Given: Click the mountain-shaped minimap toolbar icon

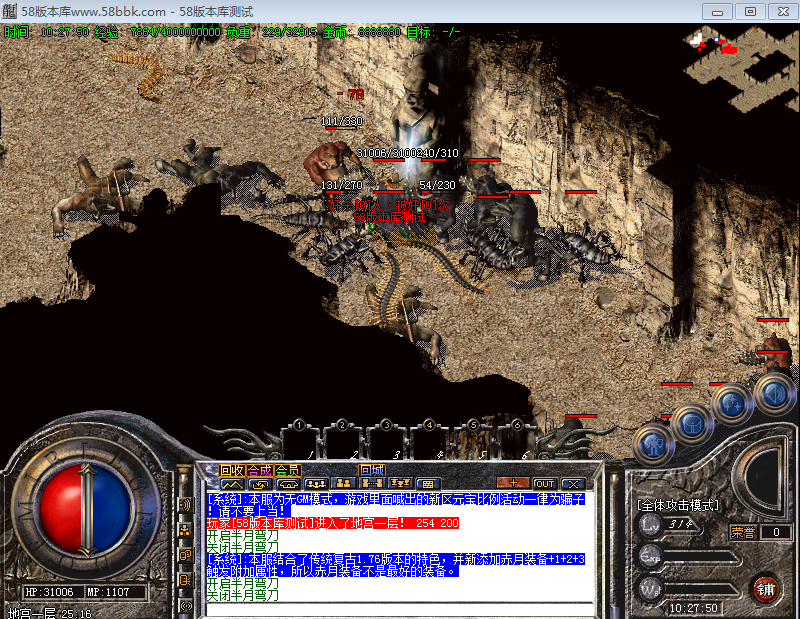Looking at the screenshot, I should tap(232, 483).
